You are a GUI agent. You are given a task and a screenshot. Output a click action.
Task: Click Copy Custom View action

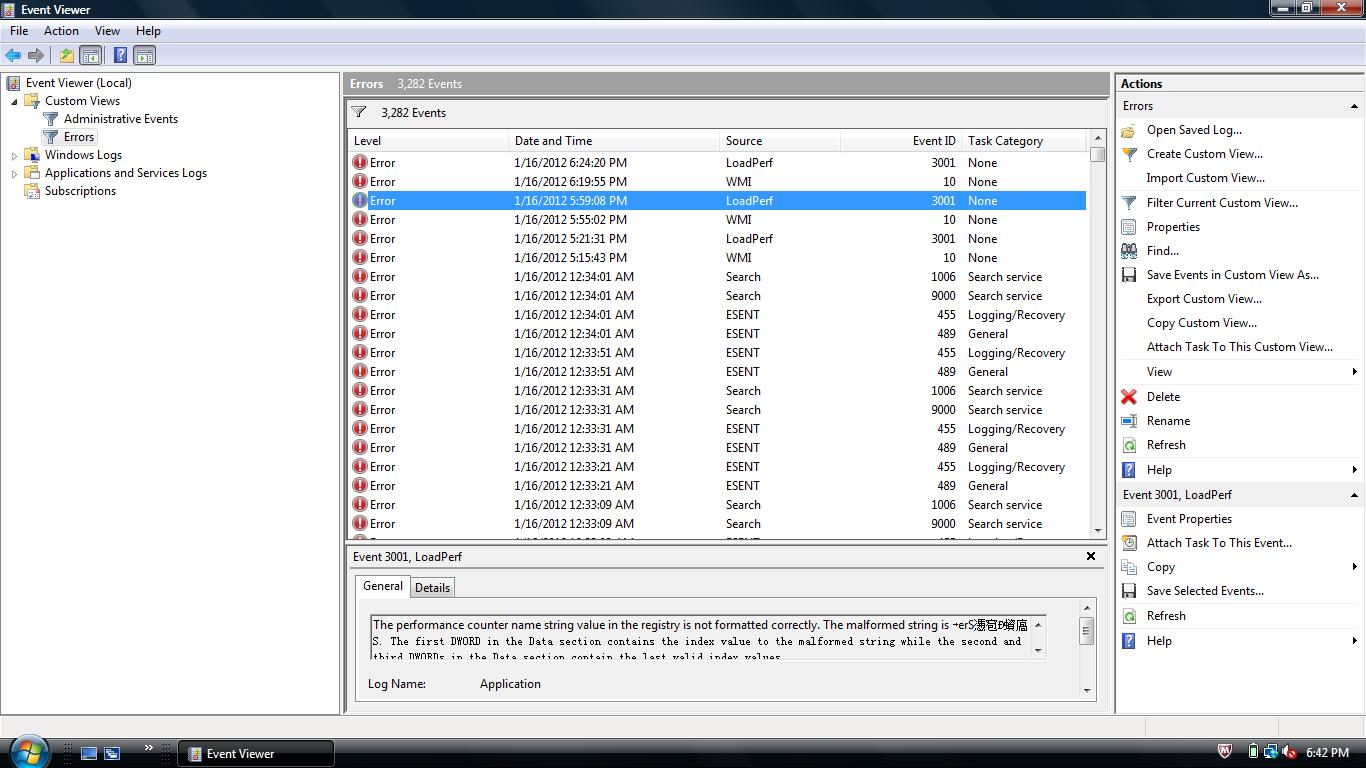click(1201, 323)
